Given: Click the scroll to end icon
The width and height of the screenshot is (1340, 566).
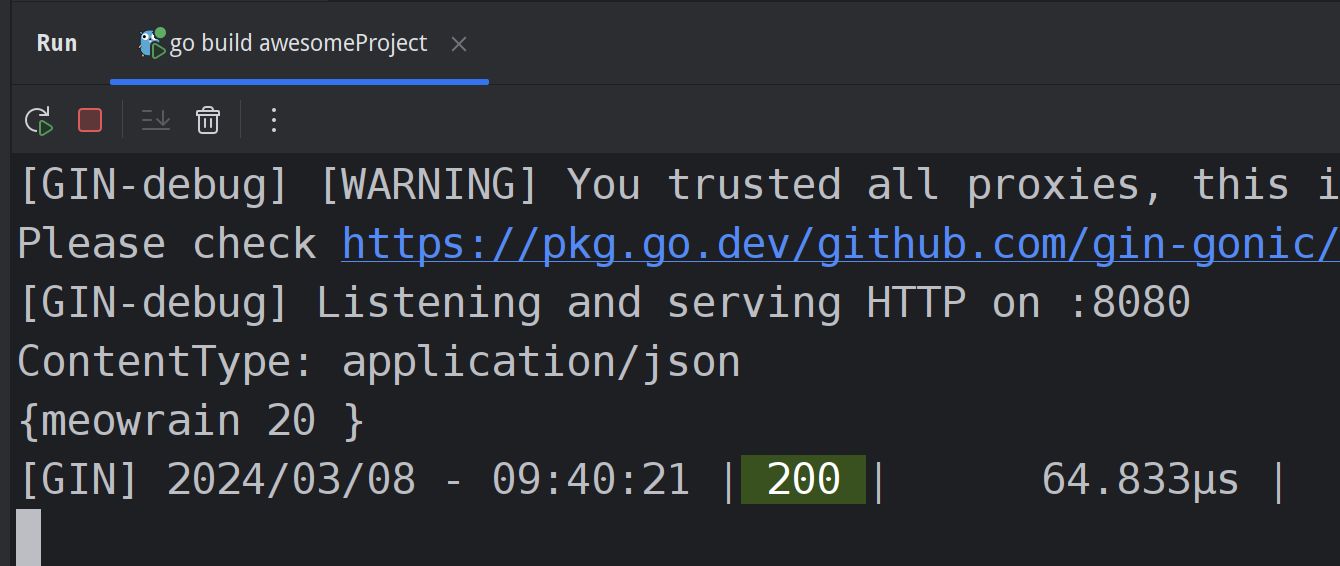Looking at the screenshot, I should click(156, 121).
